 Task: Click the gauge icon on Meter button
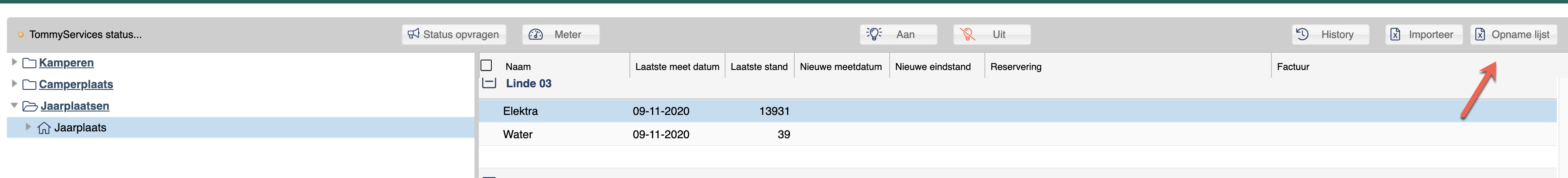pos(536,35)
